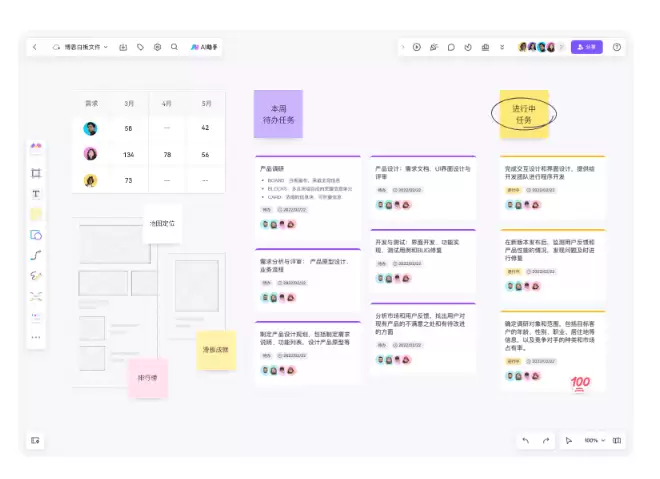
Task: Open more tools three-dot menu
Action: (36, 337)
